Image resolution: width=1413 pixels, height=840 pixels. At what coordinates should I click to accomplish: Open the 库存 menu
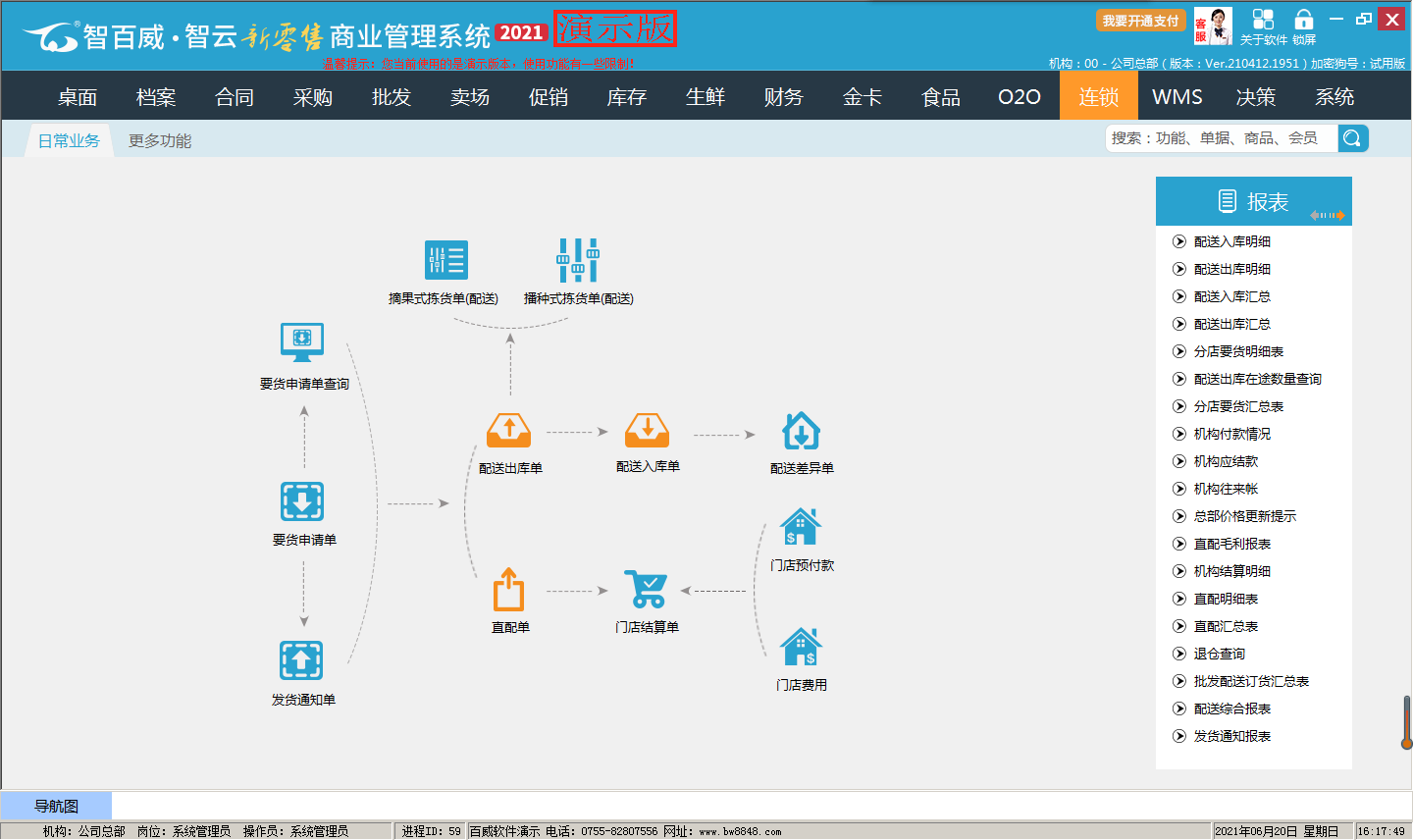pos(626,97)
